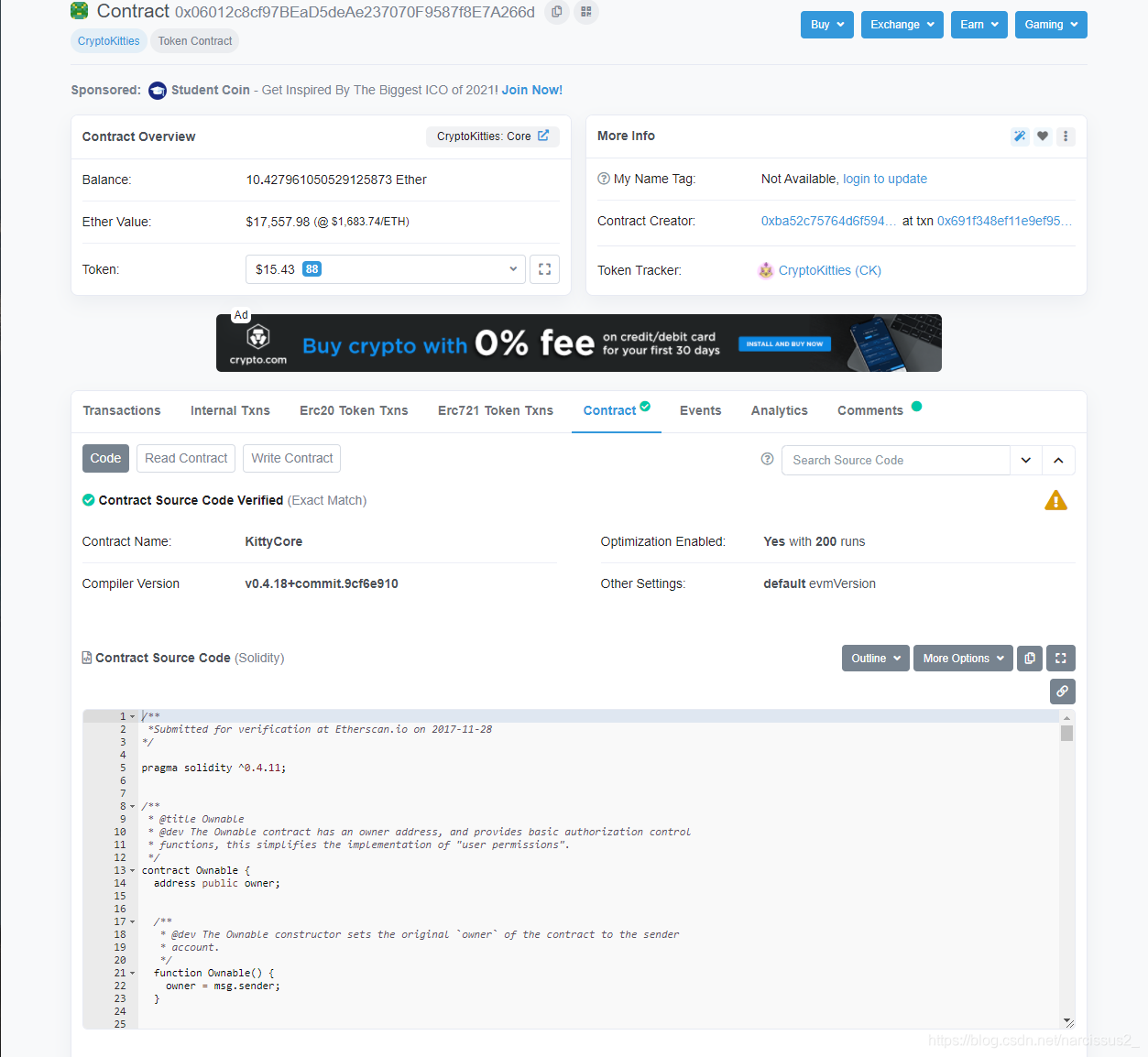Open the Gaming dropdown menu
1148x1057 pixels.
[x=1051, y=25]
